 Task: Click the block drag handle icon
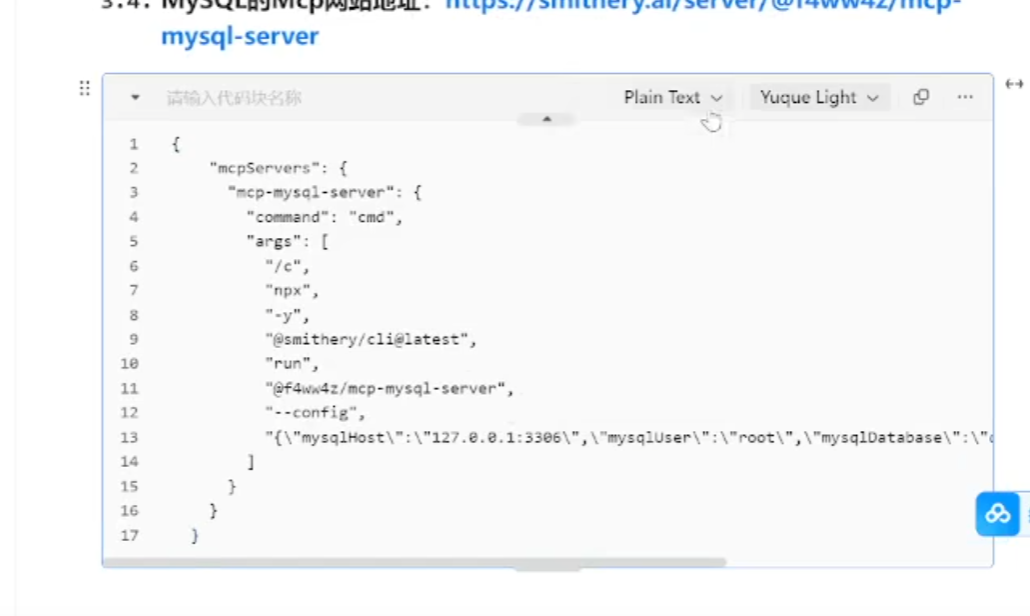pyautogui.click(x=85, y=88)
